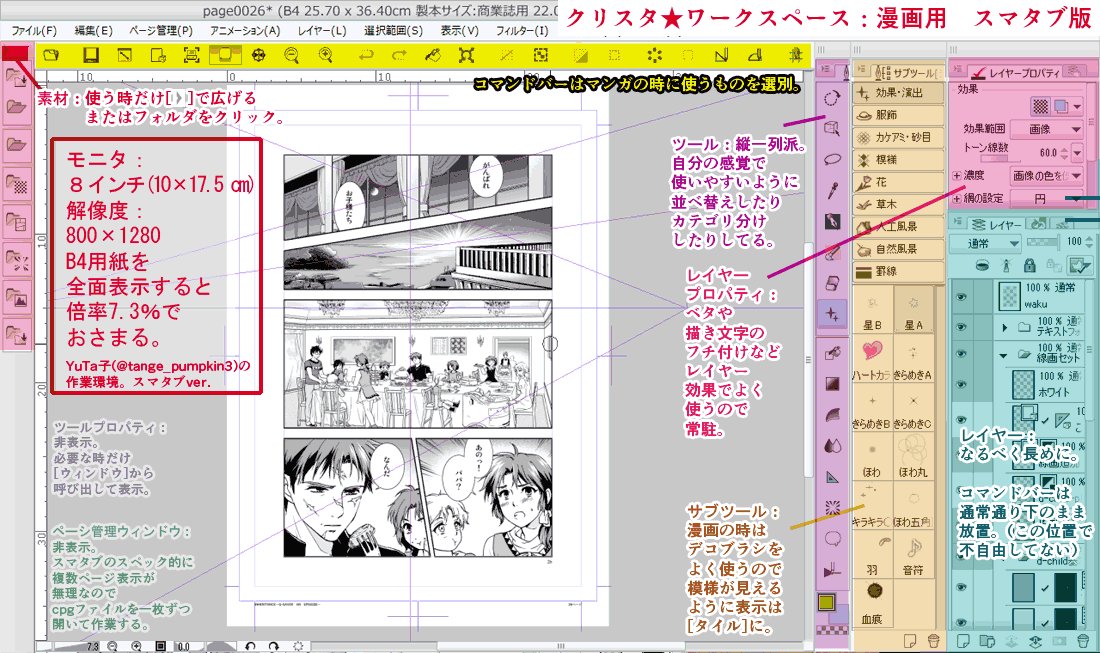The image size is (1100, 653).
Task: Click the Undo arrow in the command bar
Action: click(x=365, y=55)
